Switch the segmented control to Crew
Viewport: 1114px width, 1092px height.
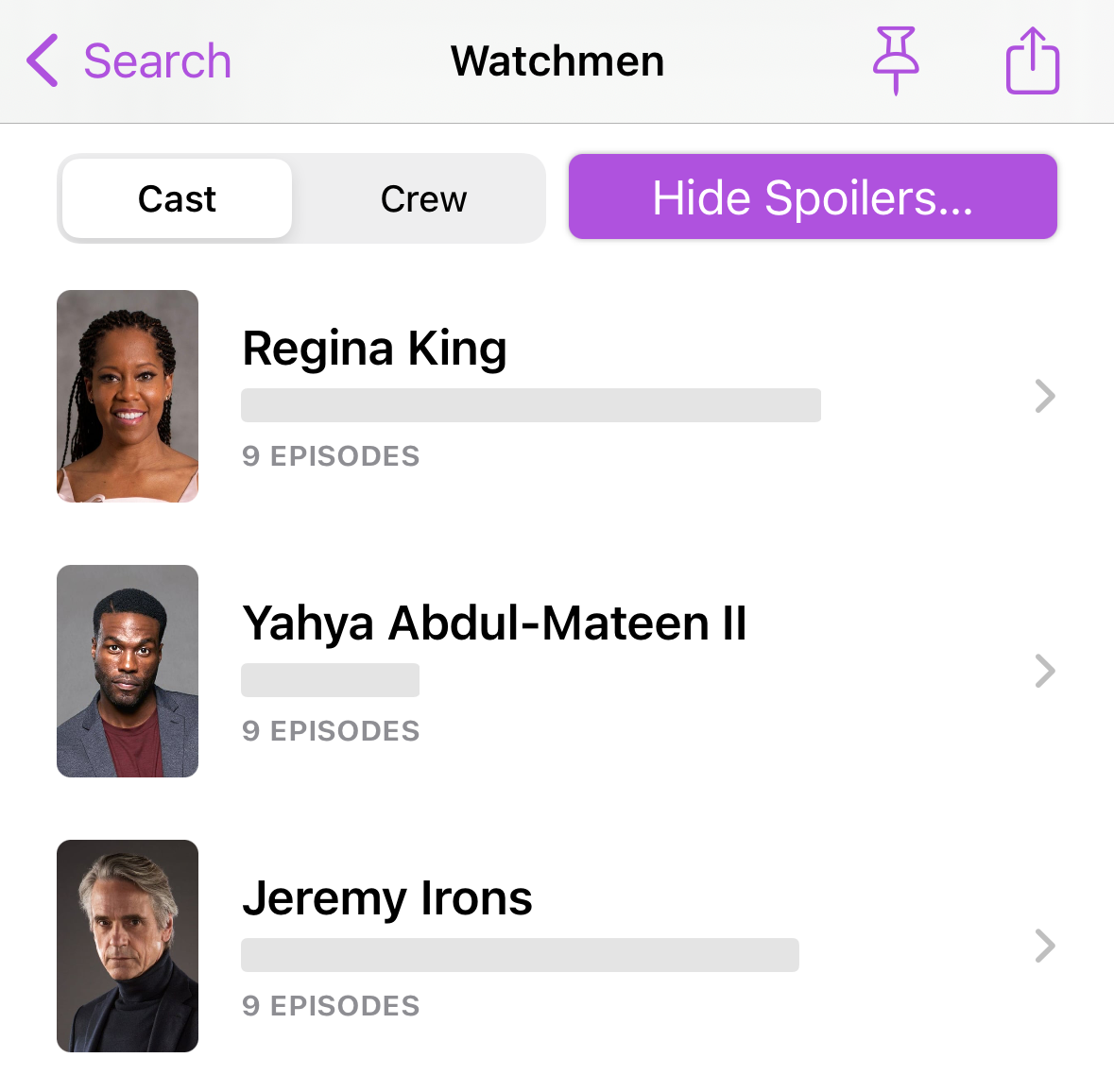pos(422,198)
